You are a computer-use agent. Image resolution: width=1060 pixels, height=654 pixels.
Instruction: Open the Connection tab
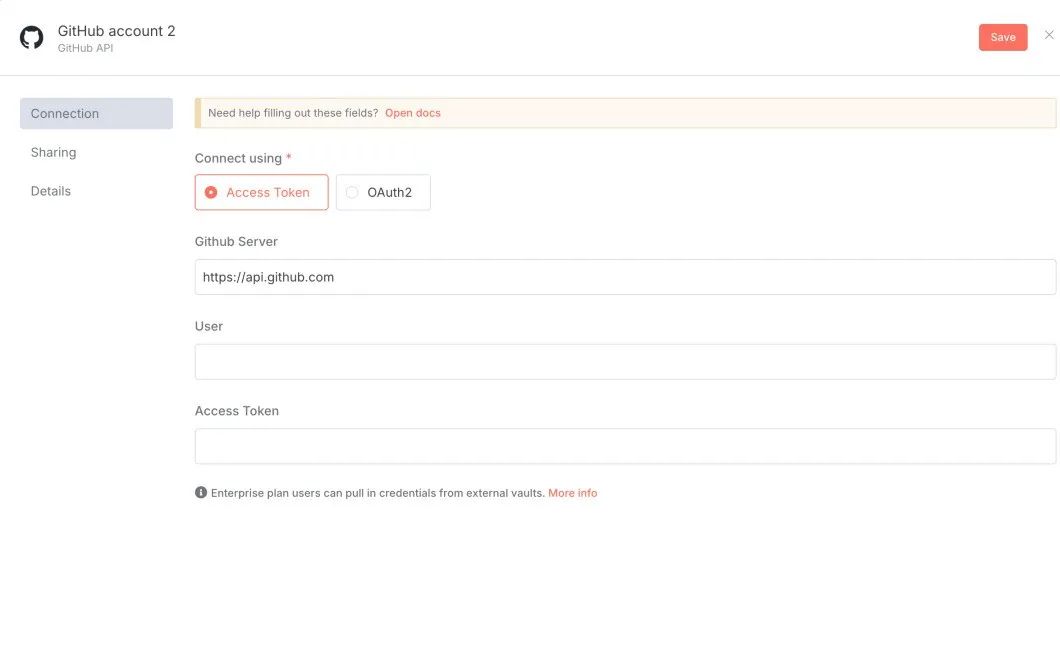coord(97,114)
